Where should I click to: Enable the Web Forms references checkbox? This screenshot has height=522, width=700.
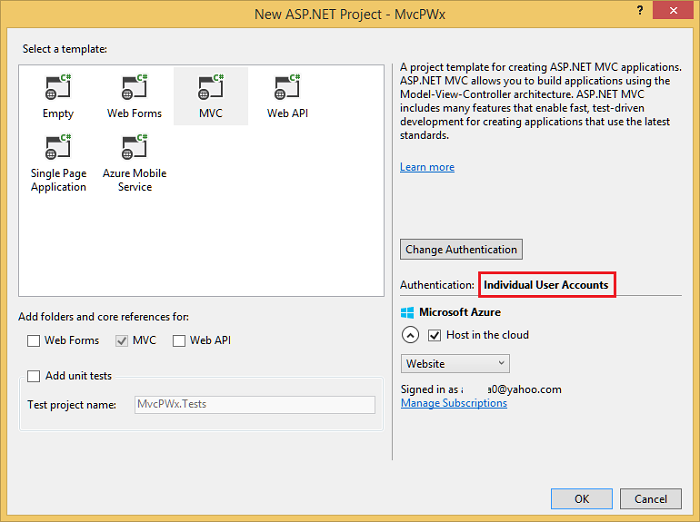34,341
